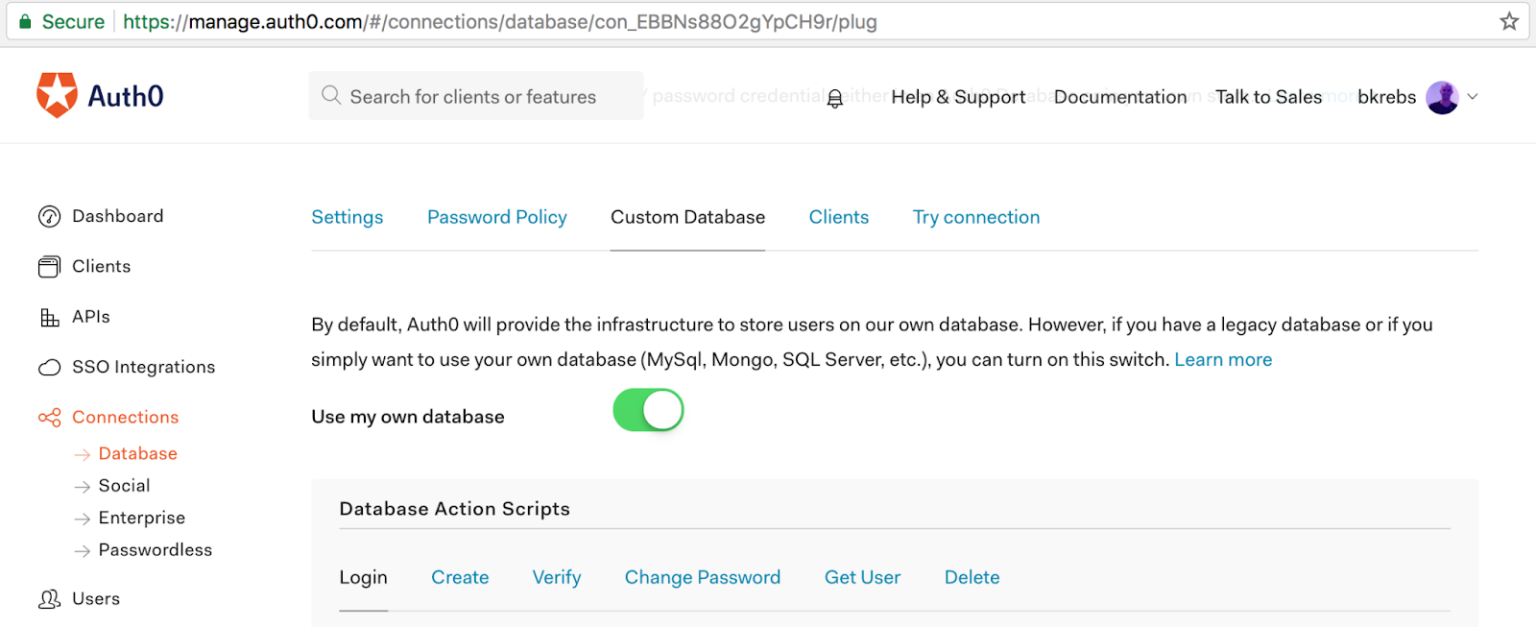Click the Clients sidebar icon
1536x627 pixels.
[50, 266]
